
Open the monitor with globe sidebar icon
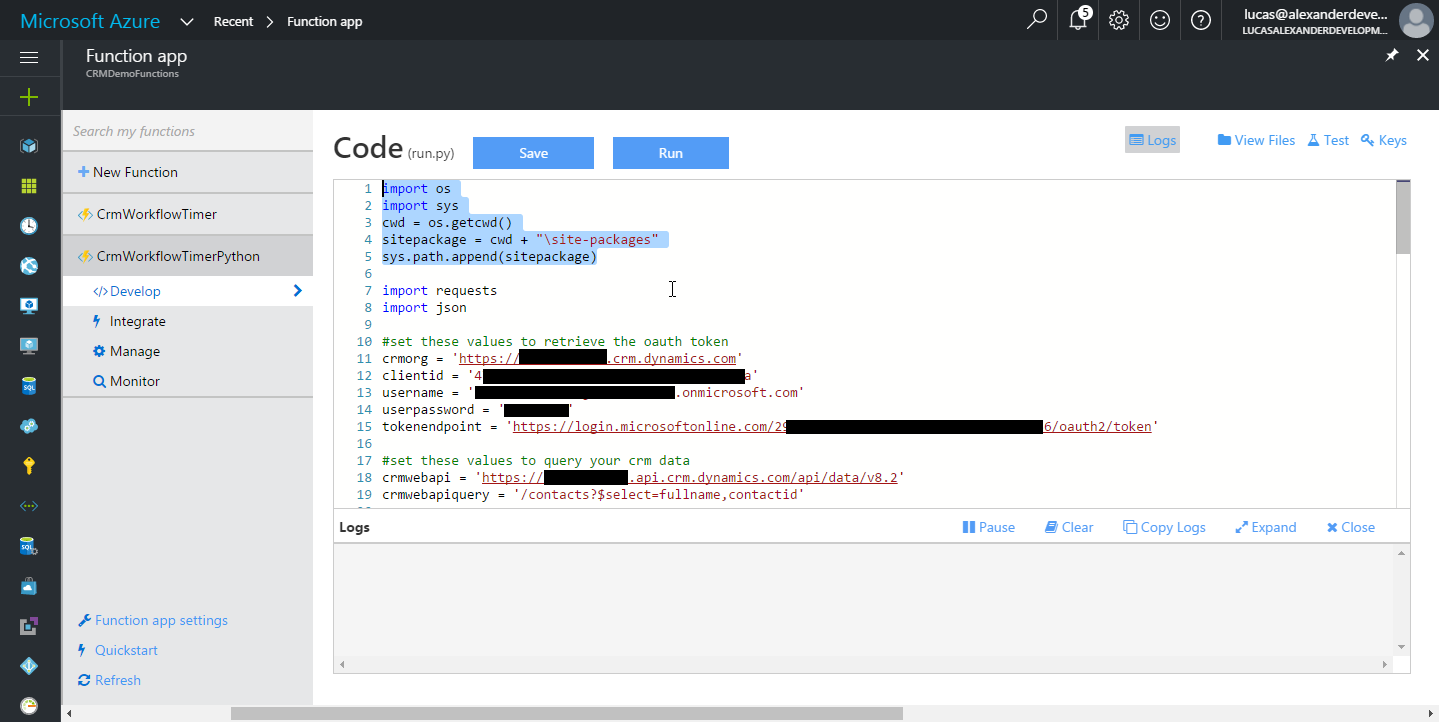(29, 346)
